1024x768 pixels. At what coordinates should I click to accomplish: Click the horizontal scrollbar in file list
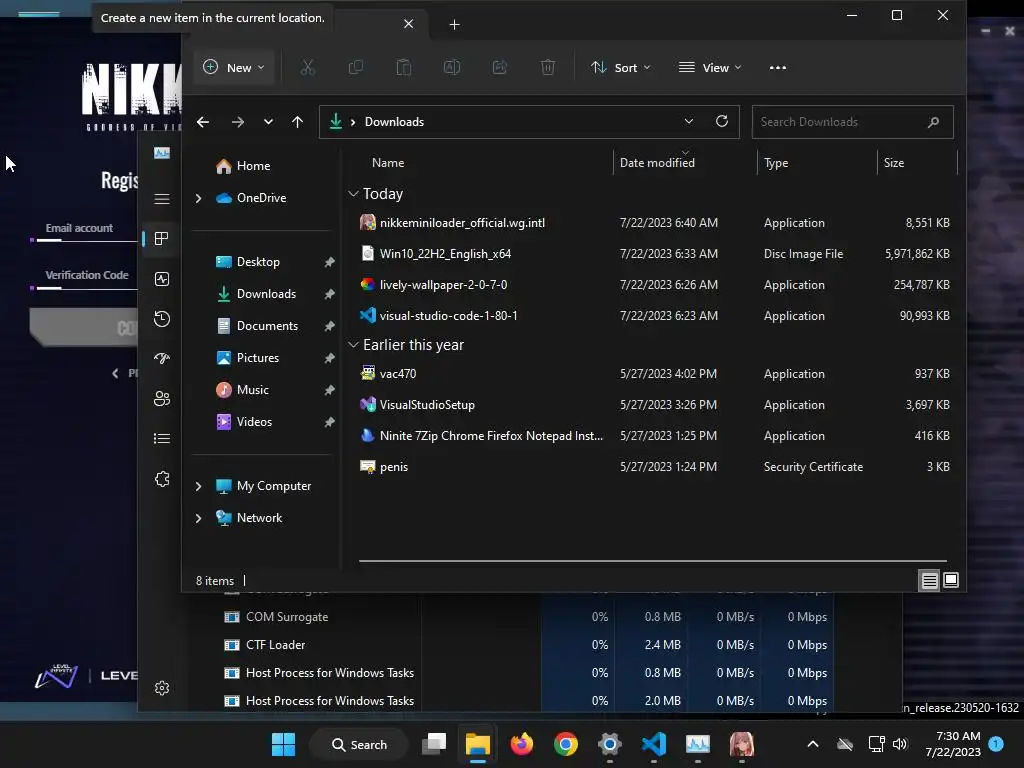click(x=652, y=560)
